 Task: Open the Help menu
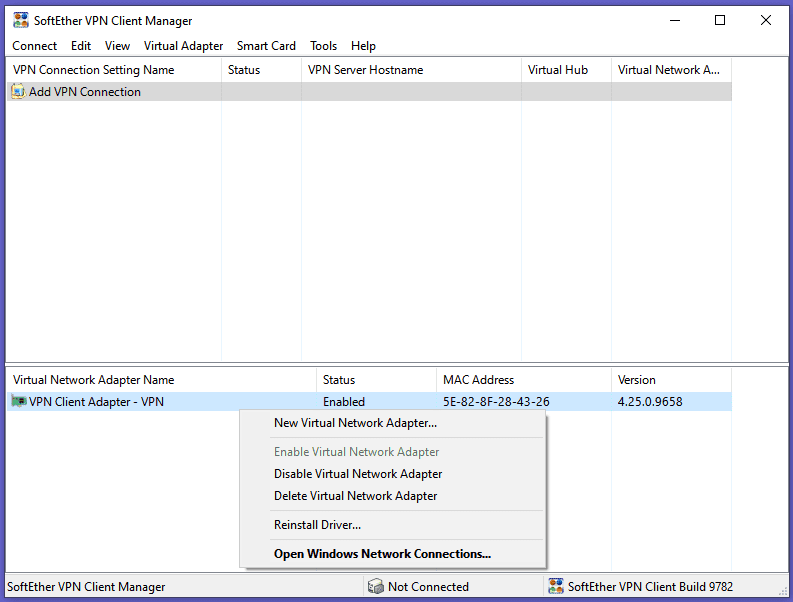click(x=363, y=46)
